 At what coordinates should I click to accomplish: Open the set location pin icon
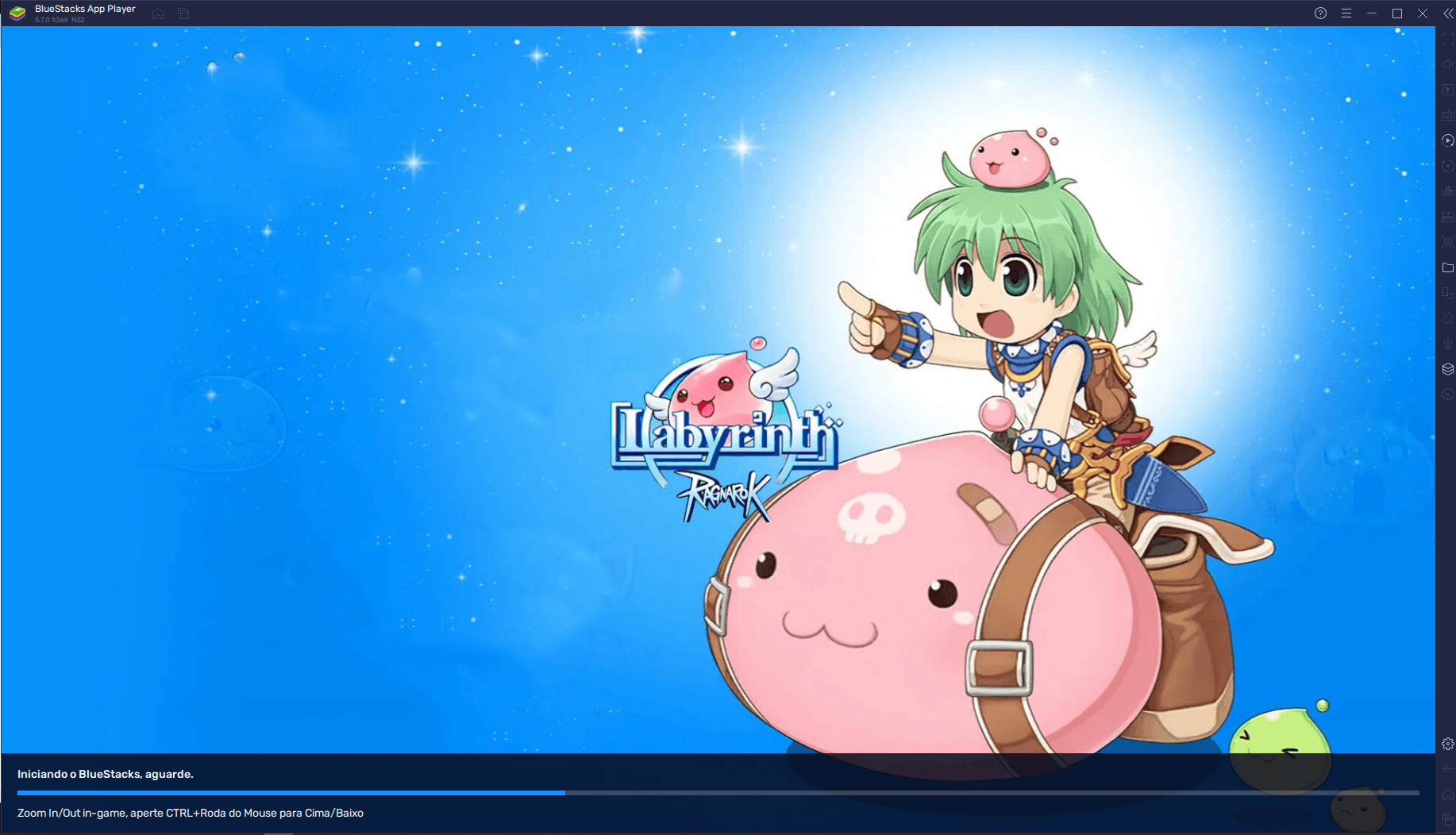[x=1448, y=344]
